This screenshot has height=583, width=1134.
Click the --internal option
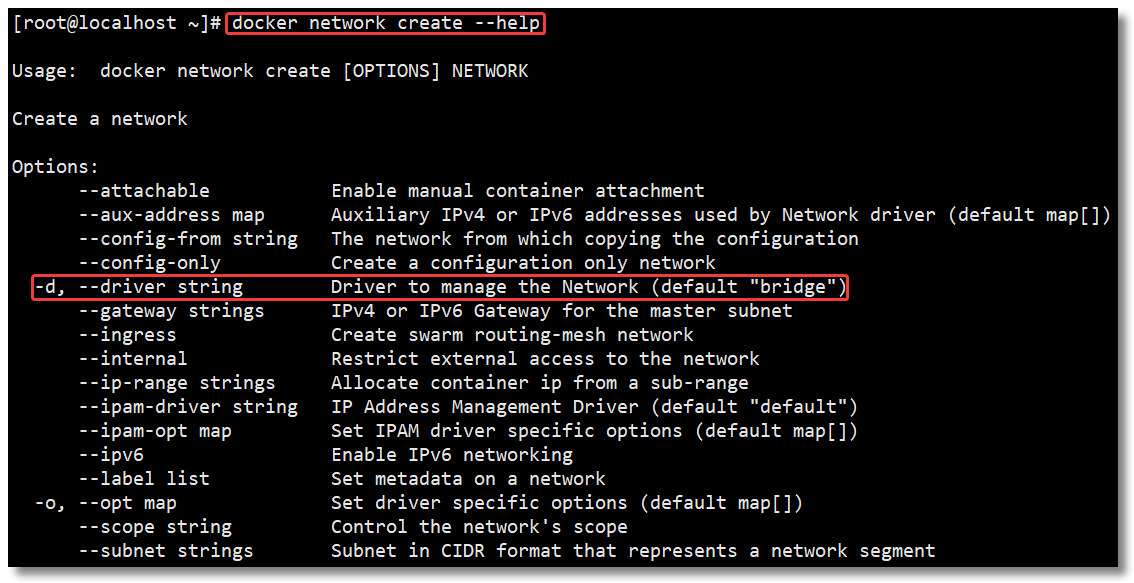tap(133, 359)
